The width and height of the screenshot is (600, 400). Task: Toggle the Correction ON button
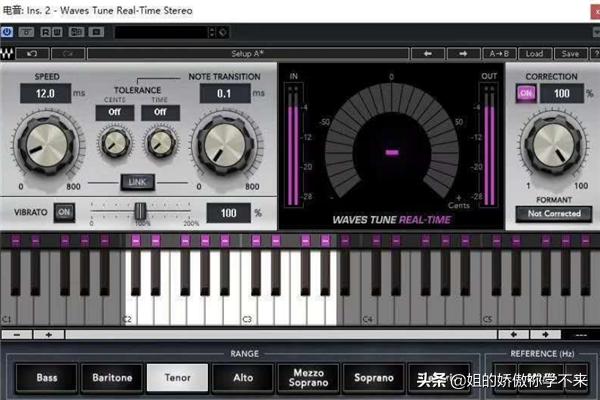[526, 93]
